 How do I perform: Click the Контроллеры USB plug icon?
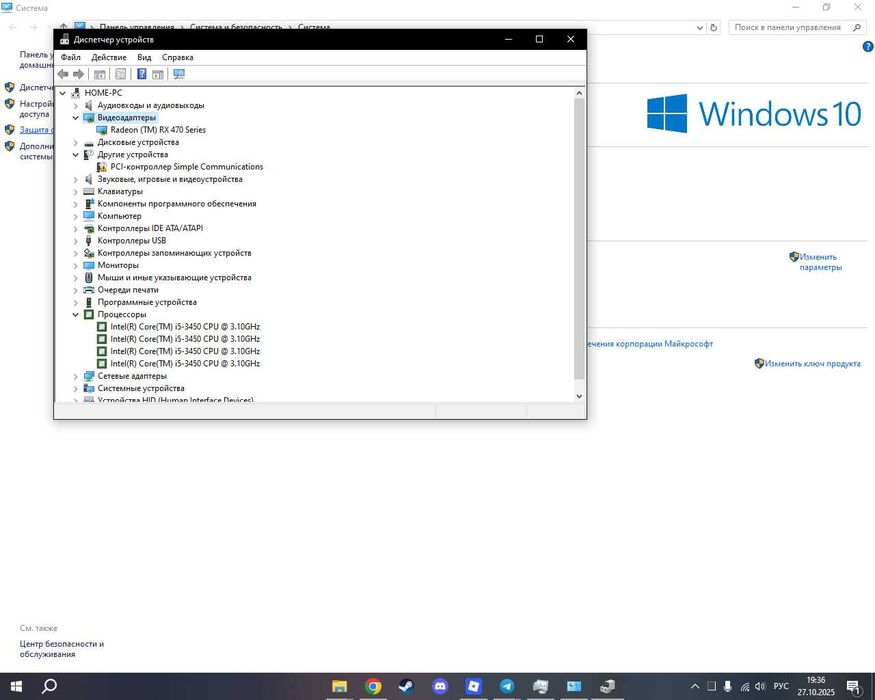click(88, 241)
